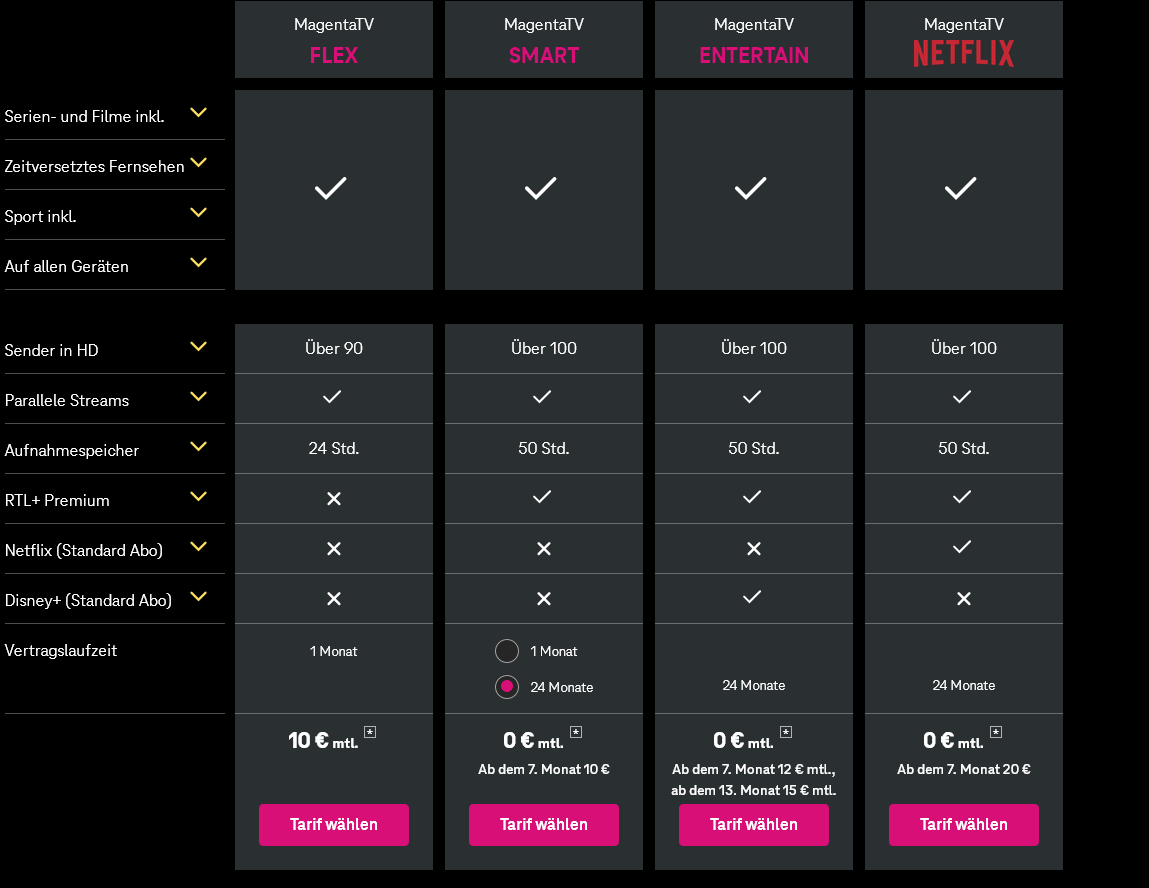Click the RTL+ Premium checkmark for Entertain

752,497
